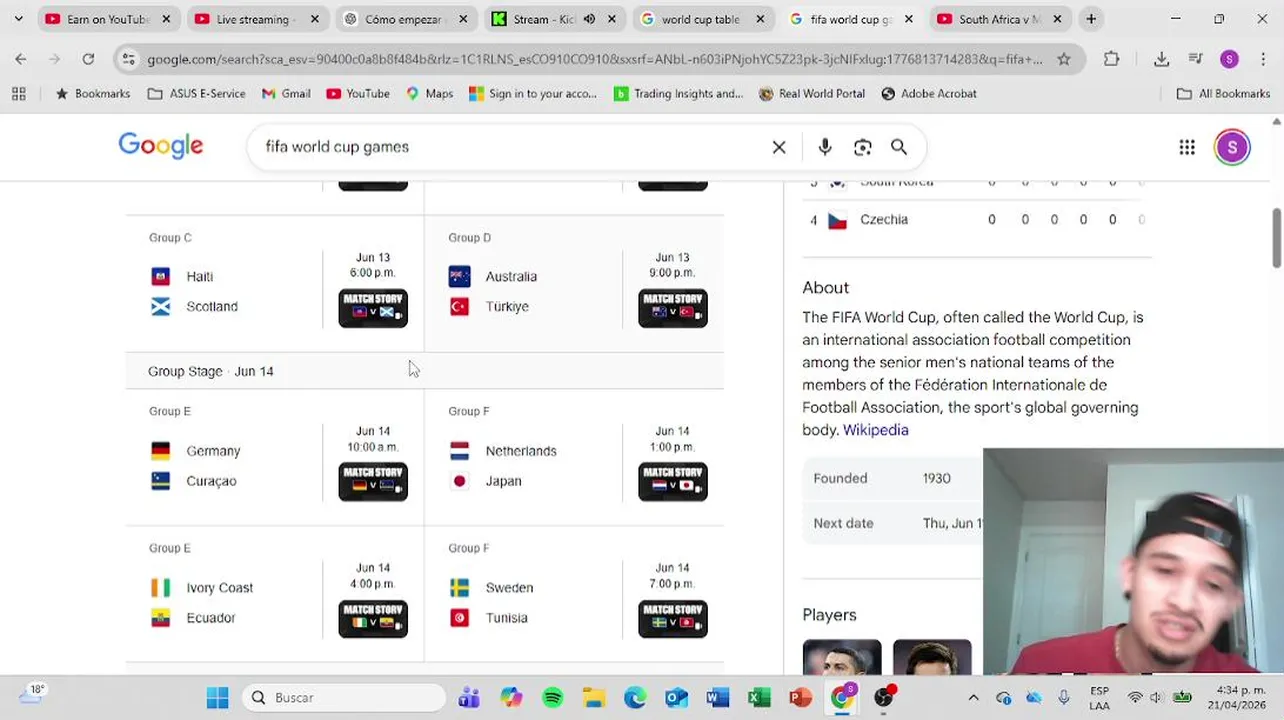Open PowerPoint from the taskbar
The image size is (1284, 720).
tap(800, 697)
